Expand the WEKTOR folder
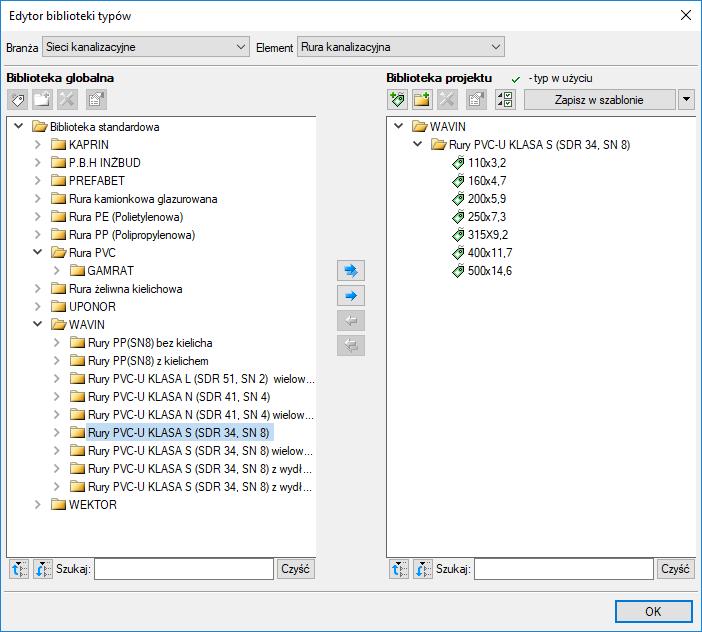 coord(38,504)
